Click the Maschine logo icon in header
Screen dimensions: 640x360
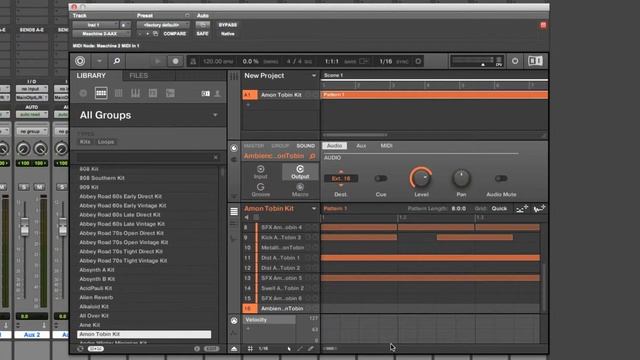(80, 61)
